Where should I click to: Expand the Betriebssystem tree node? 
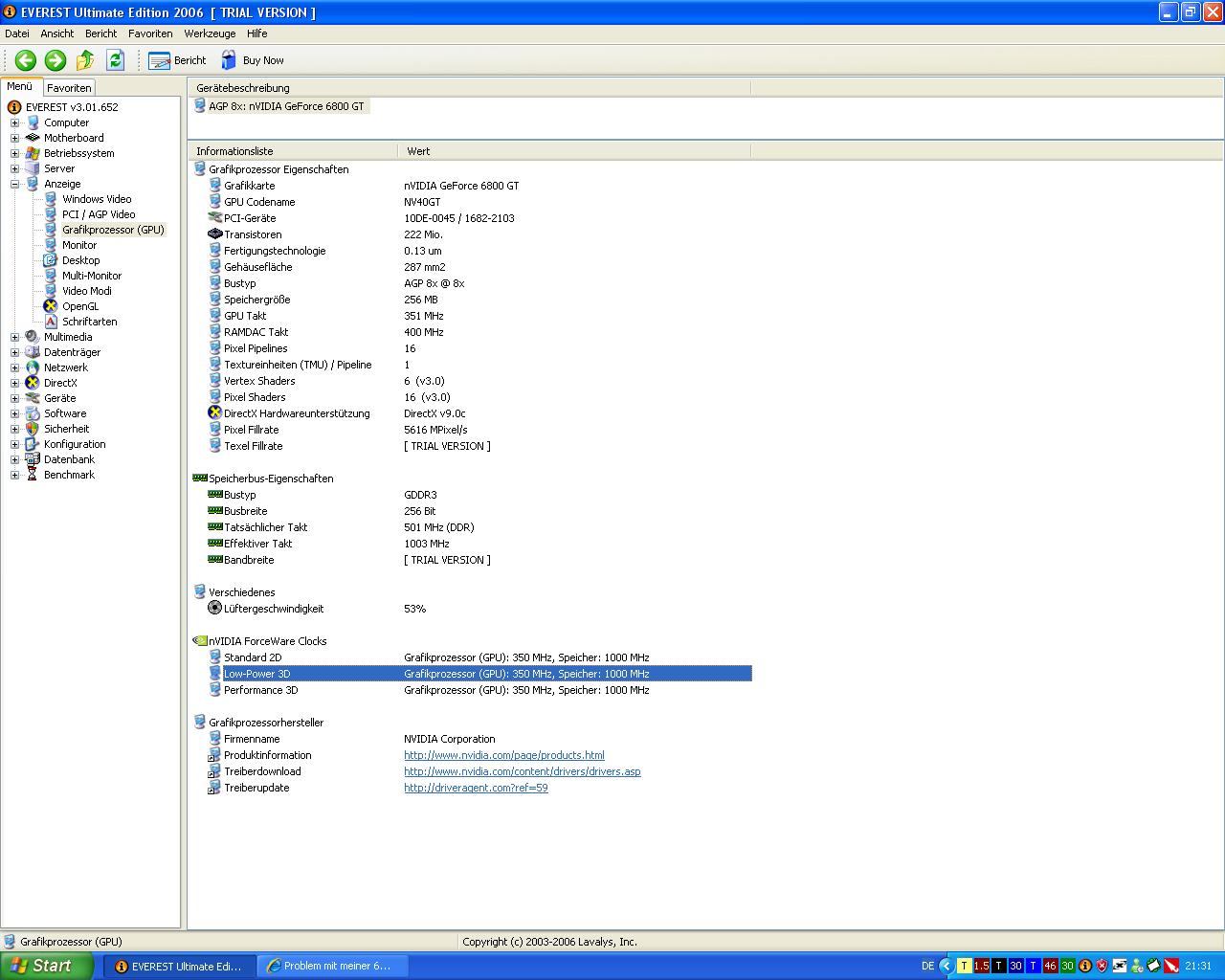[14, 153]
